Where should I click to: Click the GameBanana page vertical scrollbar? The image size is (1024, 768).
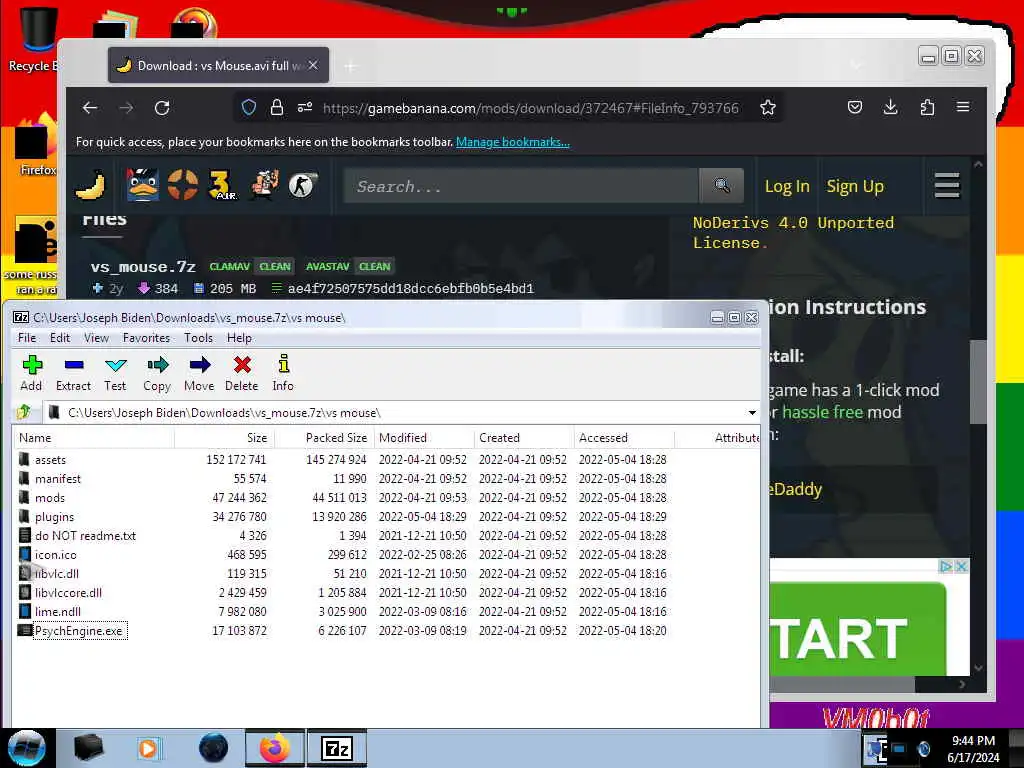[978, 382]
